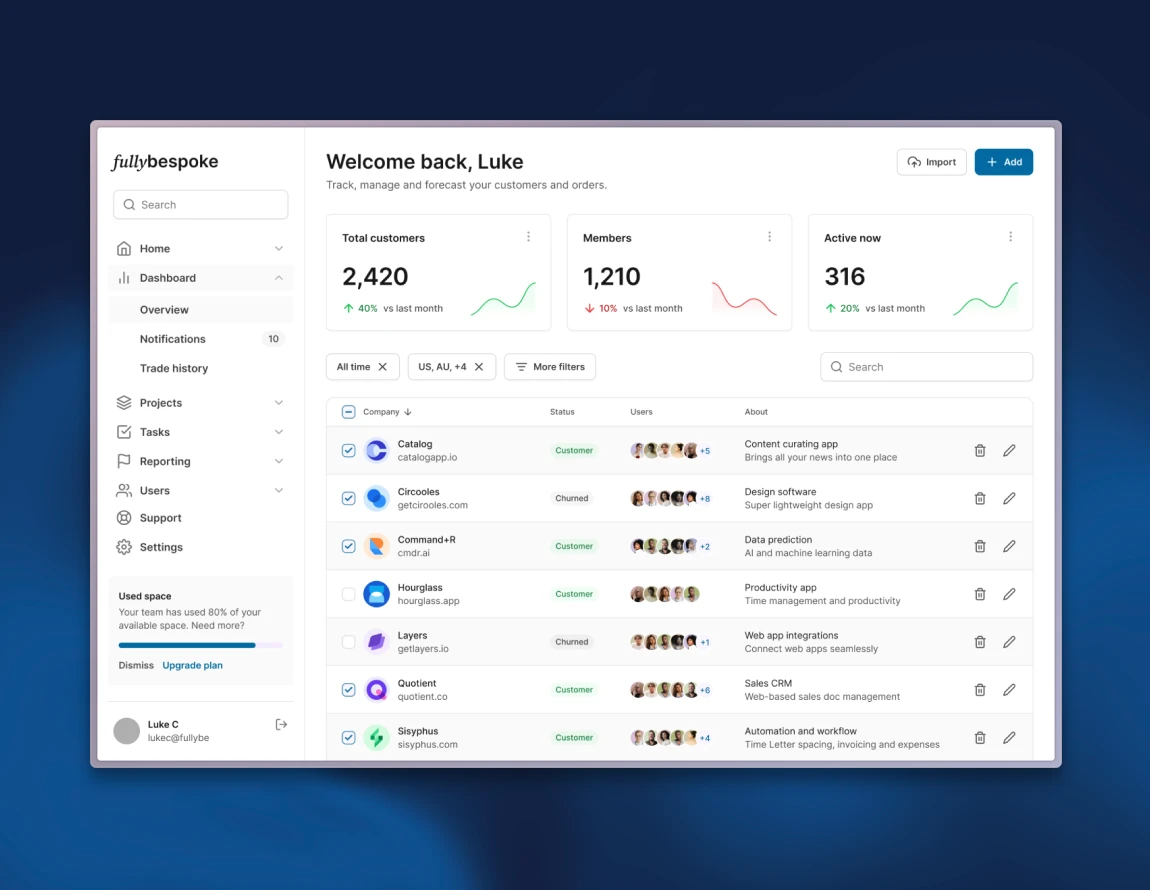Delete the Layers company entry
Viewport: 1150px width, 890px height.
tap(979, 642)
